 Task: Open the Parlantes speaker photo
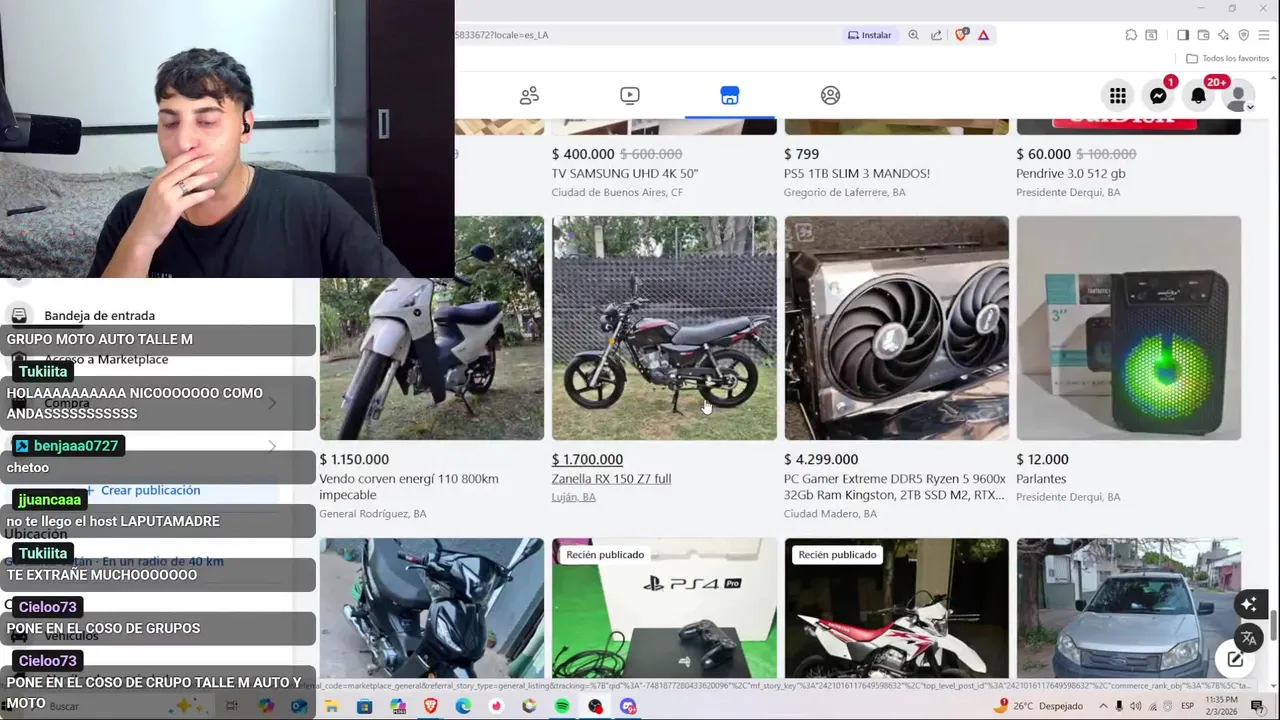coord(1129,328)
